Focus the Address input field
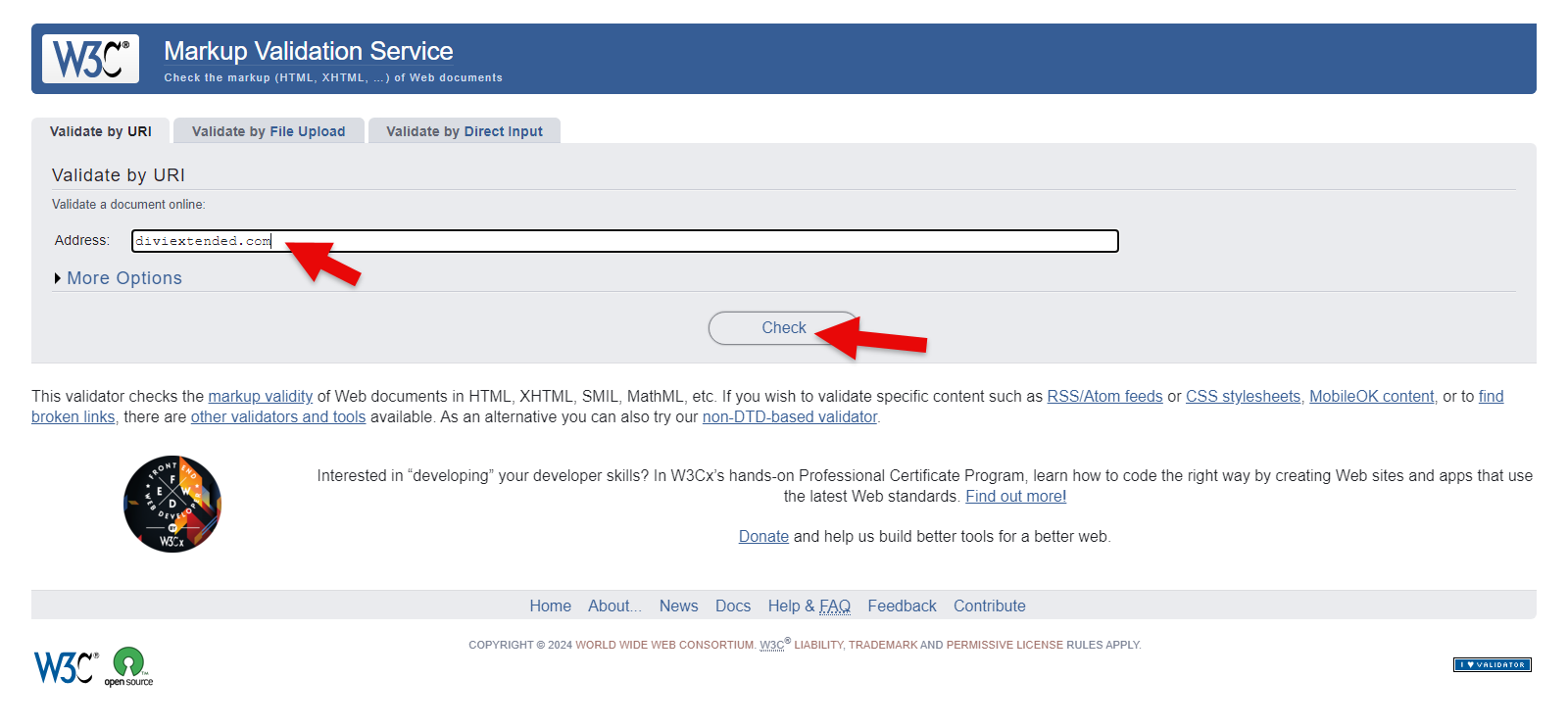The height and width of the screenshot is (727, 1568). tap(625, 241)
